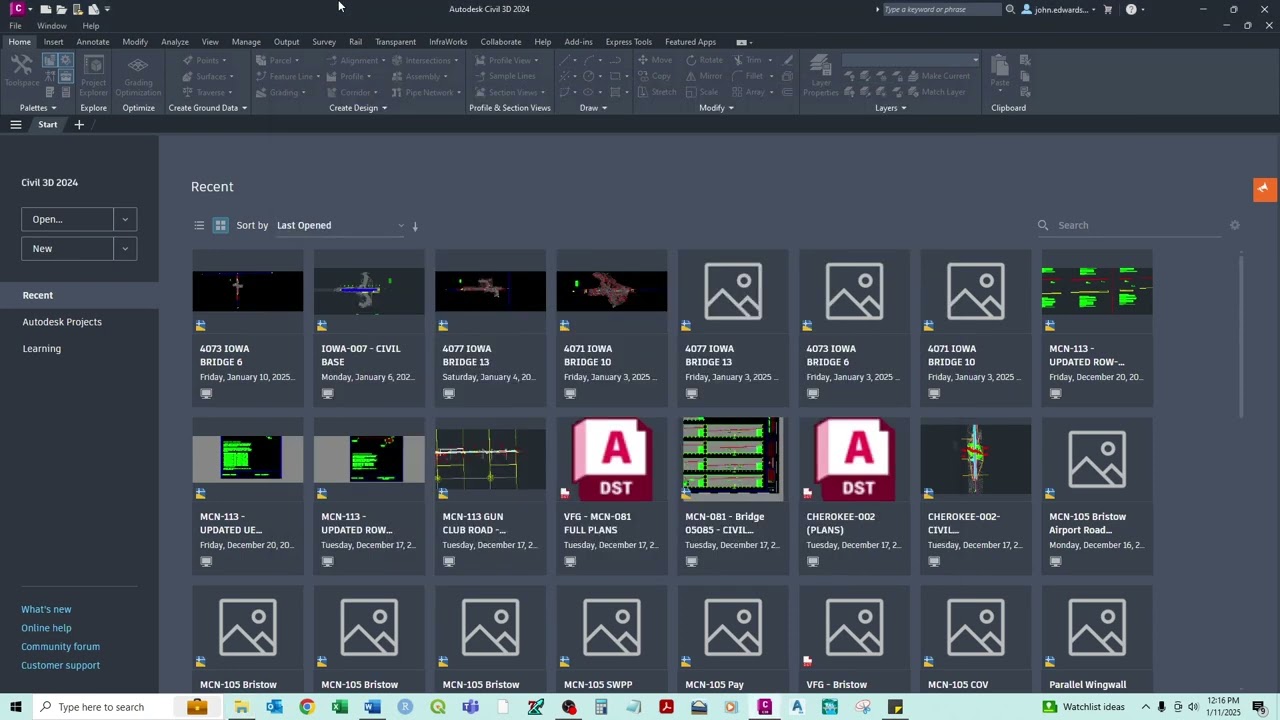Open the layer selection combo box
The width and height of the screenshot is (1280, 720).
911,60
